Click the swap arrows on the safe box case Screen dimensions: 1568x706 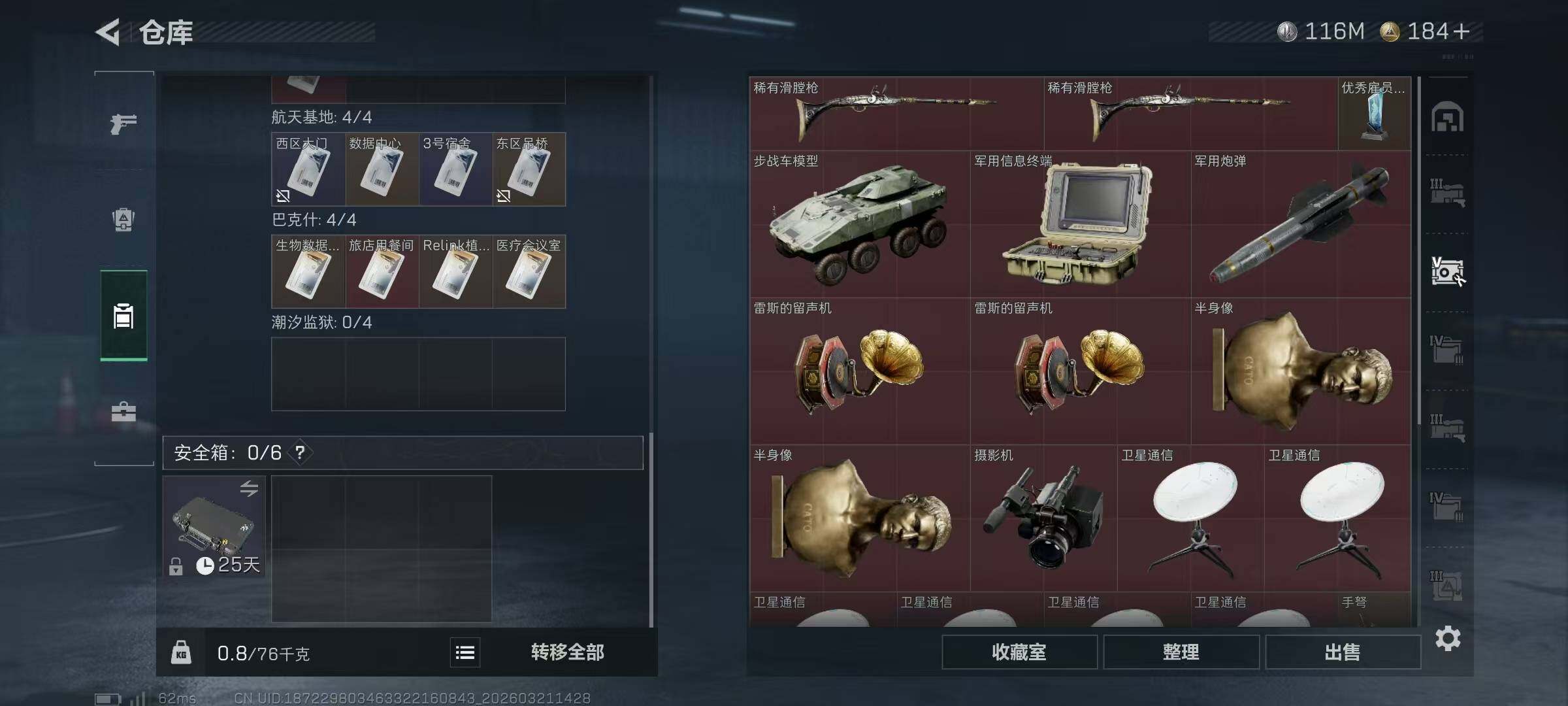coord(249,488)
